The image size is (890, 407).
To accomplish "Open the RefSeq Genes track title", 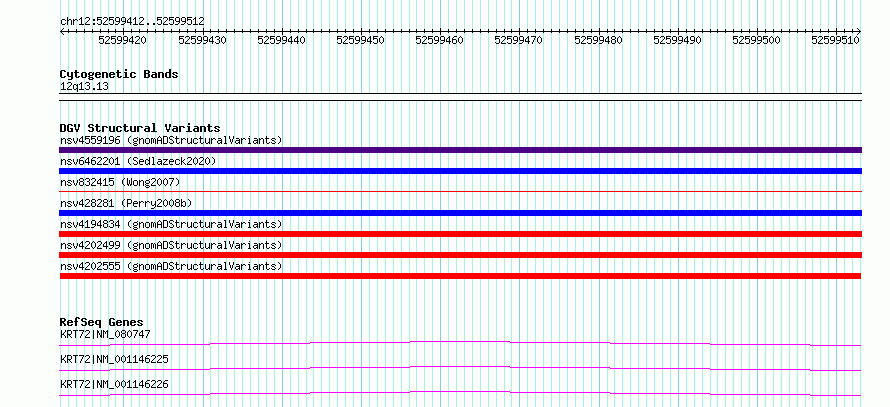I will coord(102,322).
